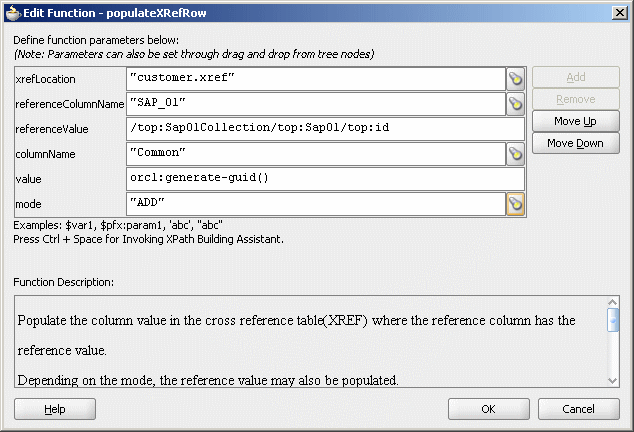634x432 pixels.
Task: Click the Move Up button
Action: pos(575,121)
